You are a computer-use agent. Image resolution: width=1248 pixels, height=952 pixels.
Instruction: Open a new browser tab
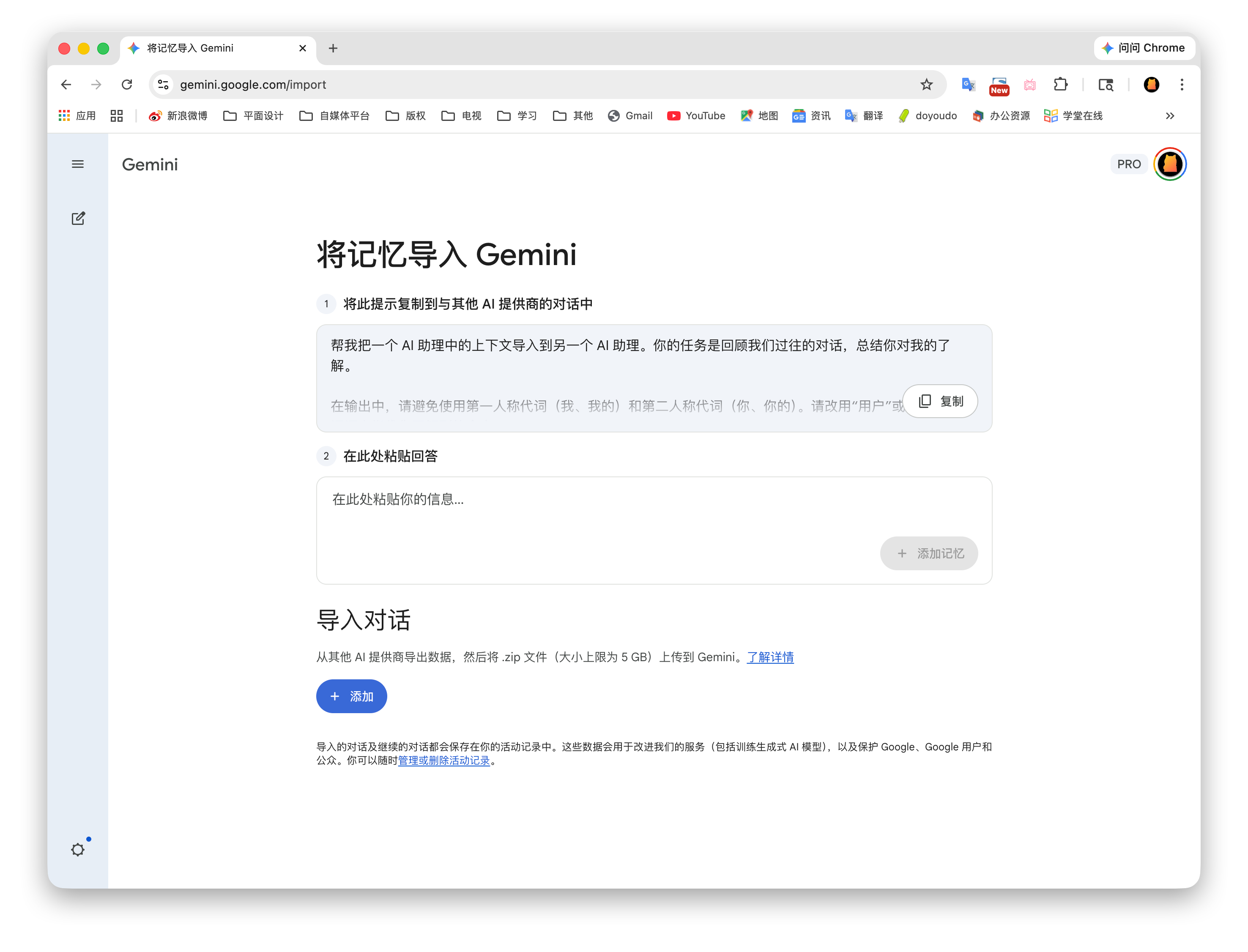tap(333, 48)
